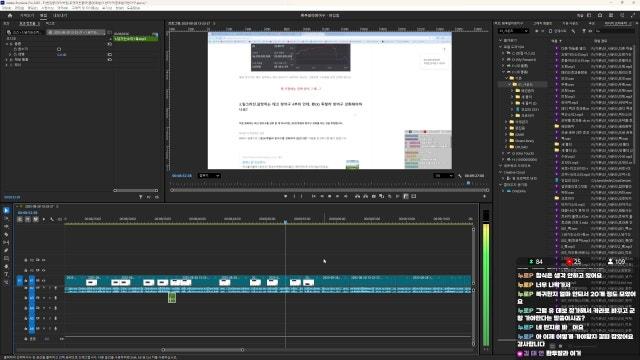Screen dimensions: 640x360
Task: Select the Type tool
Action: pyautogui.click(x=6, y=274)
